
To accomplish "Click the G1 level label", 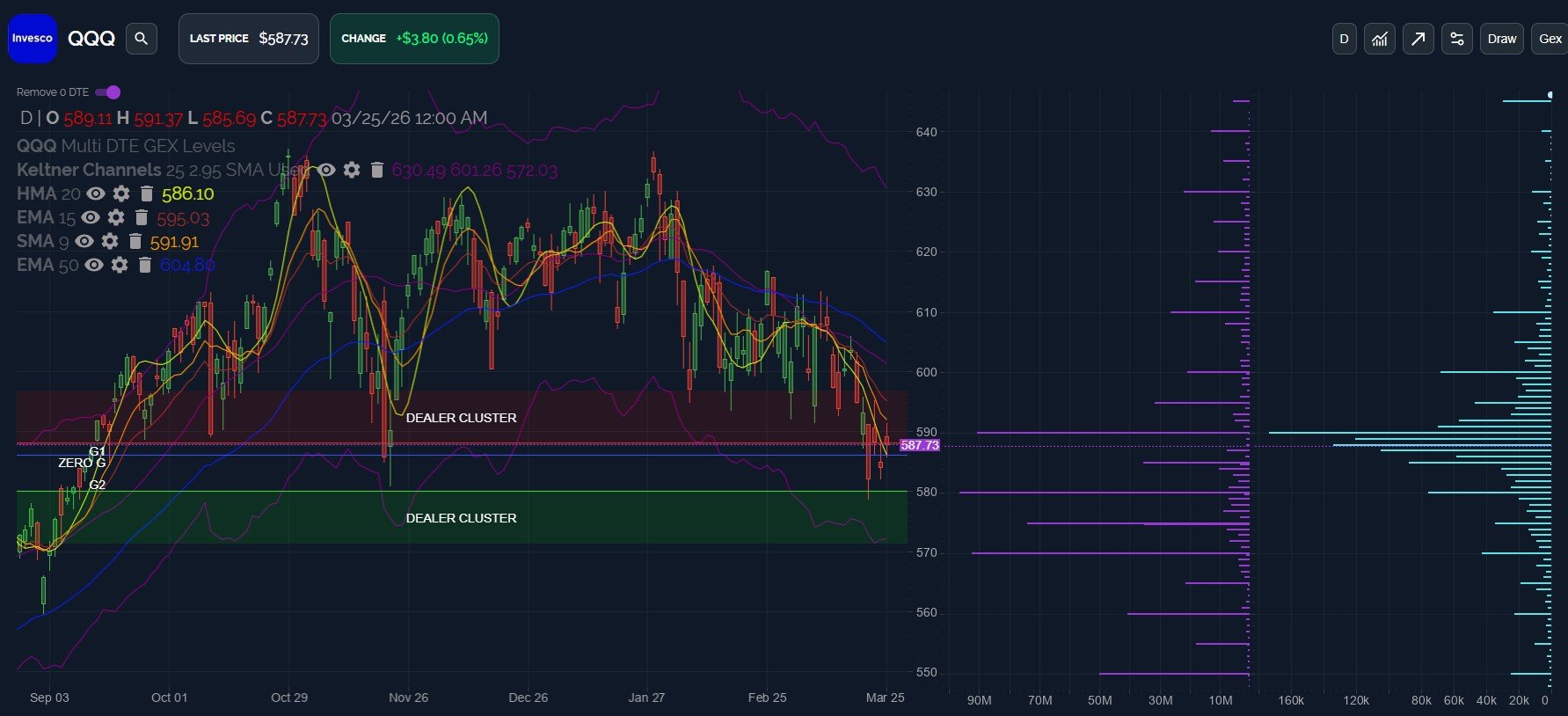I will point(98,451).
